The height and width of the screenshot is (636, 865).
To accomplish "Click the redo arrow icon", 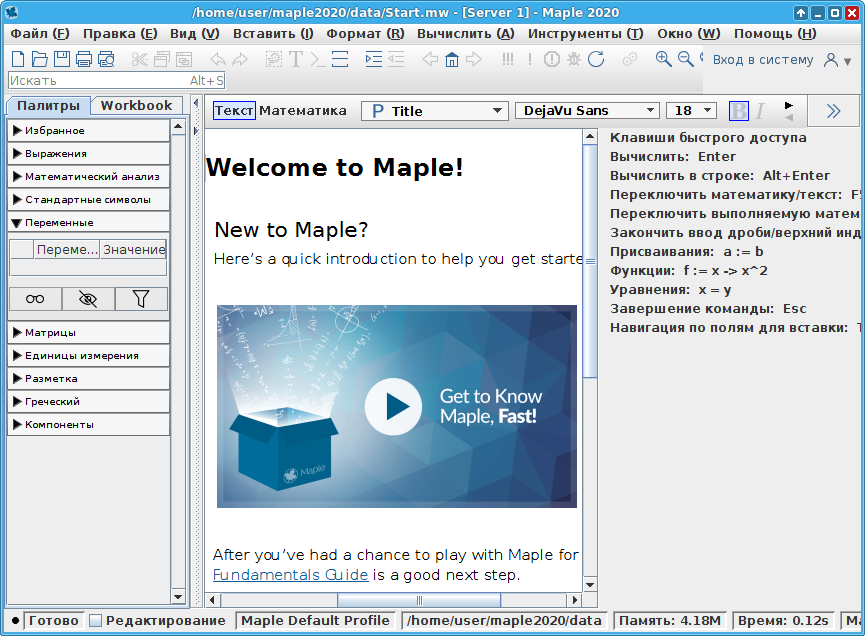I will (240, 59).
